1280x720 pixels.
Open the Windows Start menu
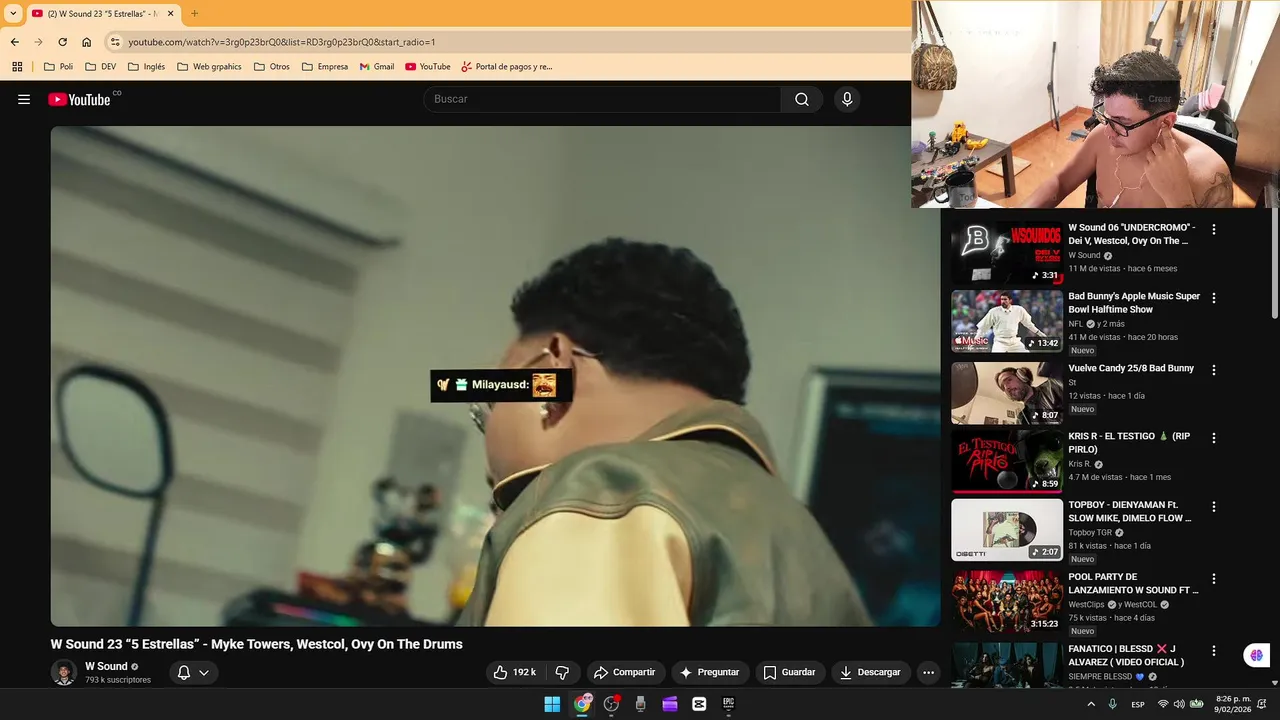coord(552,704)
